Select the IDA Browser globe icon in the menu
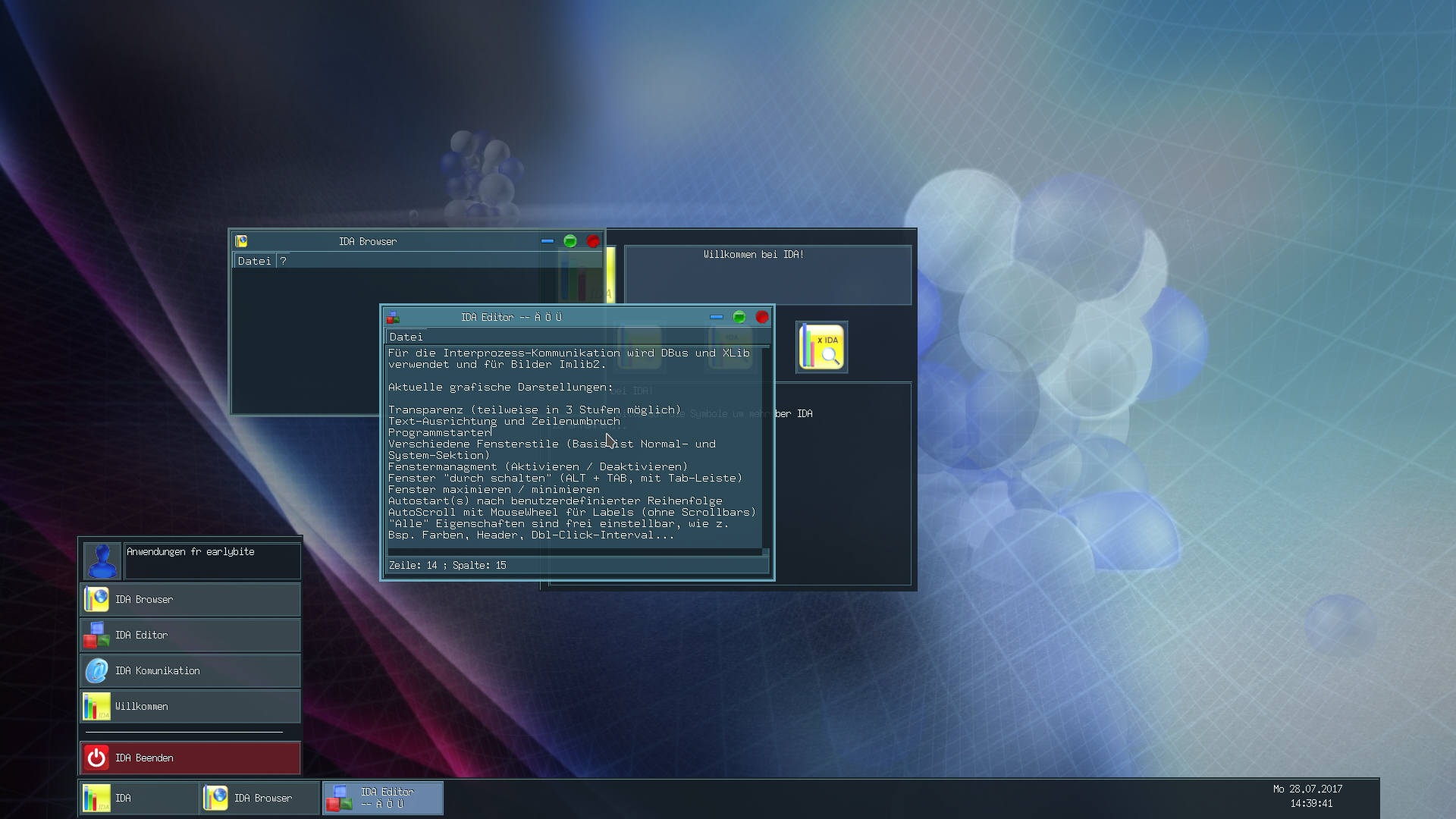 tap(97, 599)
